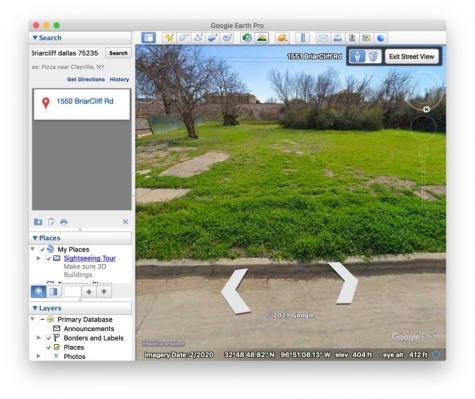475x399 pixels.
Task: Click the search address input field
Action: pyautogui.click(x=67, y=53)
